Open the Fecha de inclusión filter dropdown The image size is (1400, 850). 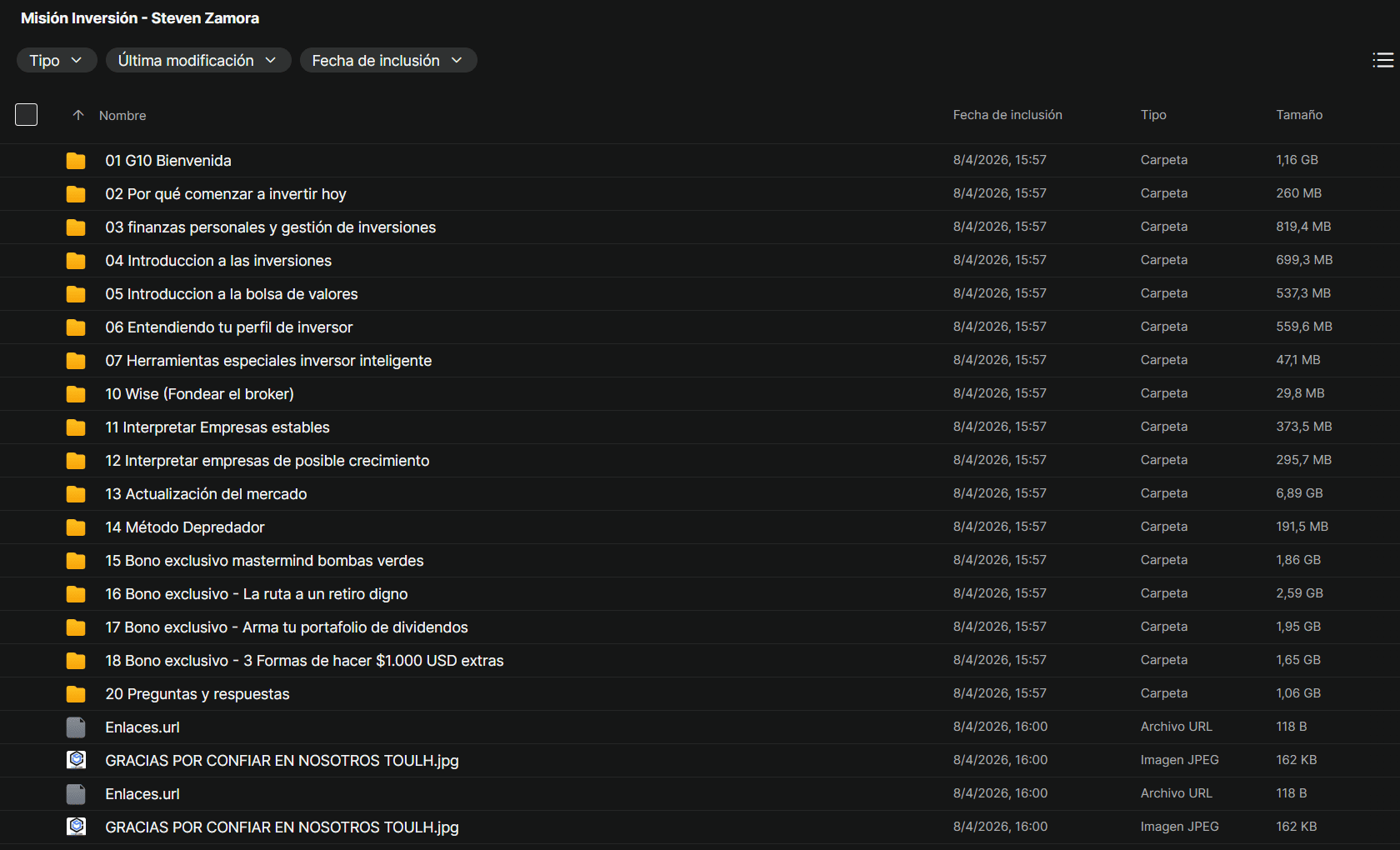click(387, 61)
